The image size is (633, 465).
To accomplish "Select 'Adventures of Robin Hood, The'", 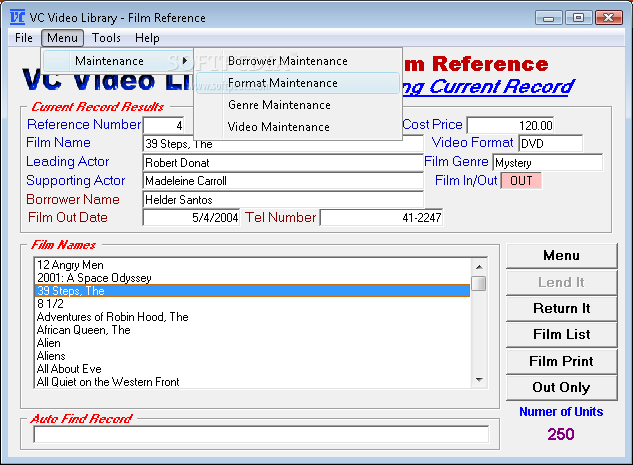I will click(x=252, y=317).
